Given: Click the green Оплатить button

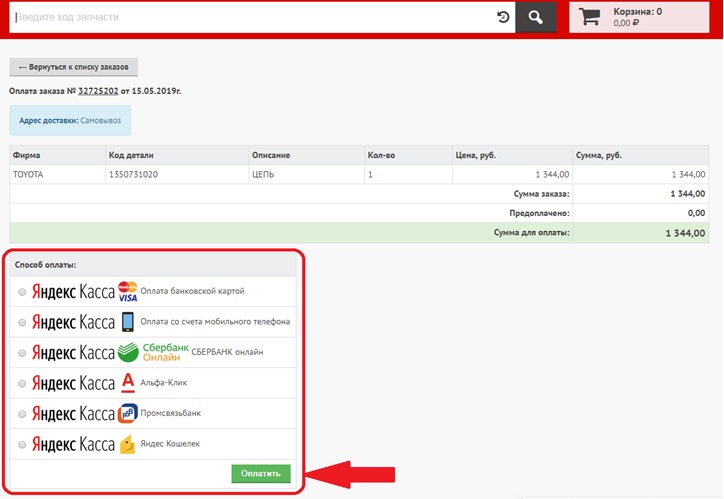Looking at the screenshot, I should 261,474.
